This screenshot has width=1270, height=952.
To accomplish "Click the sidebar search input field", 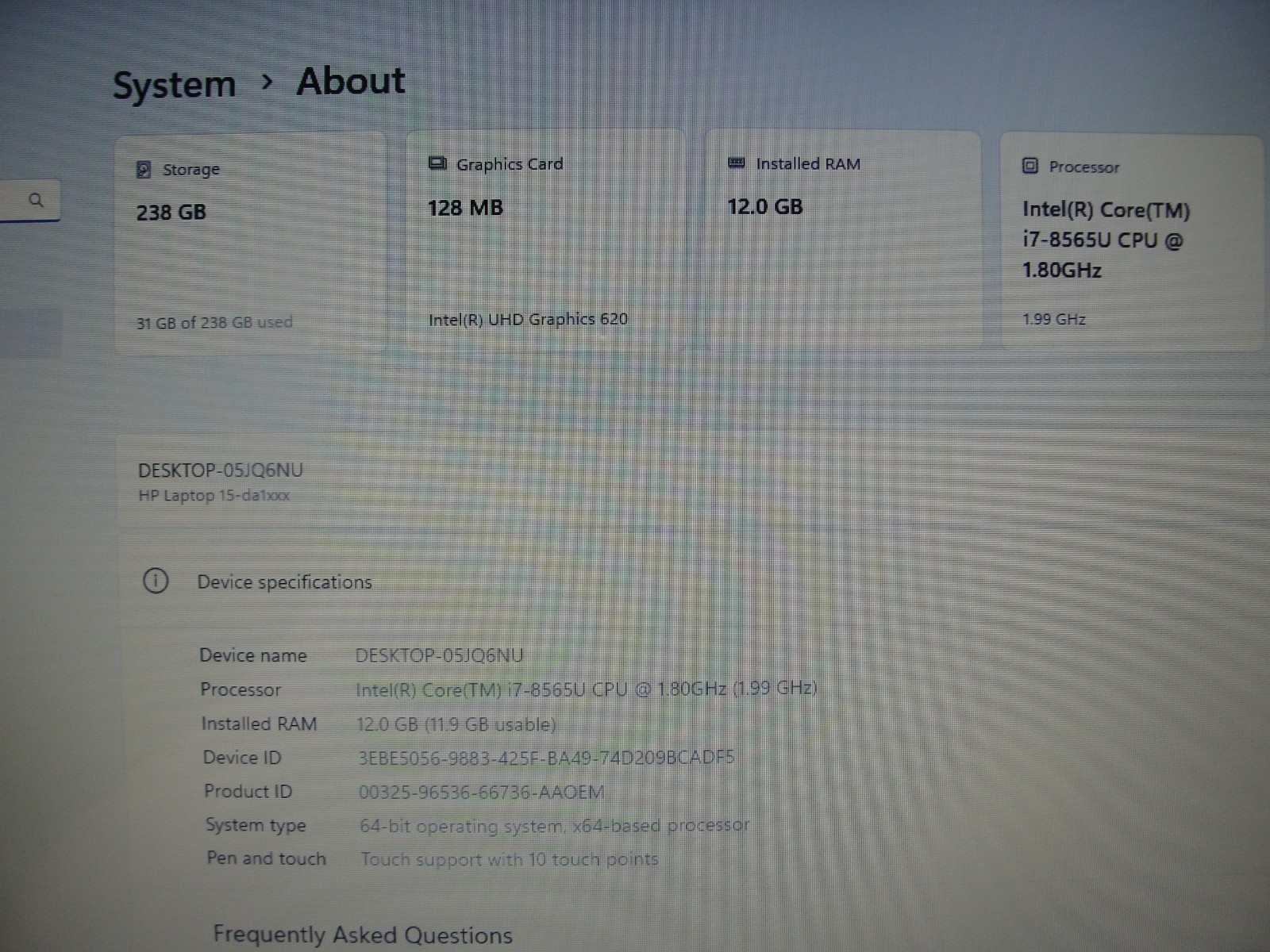I will [29, 201].
